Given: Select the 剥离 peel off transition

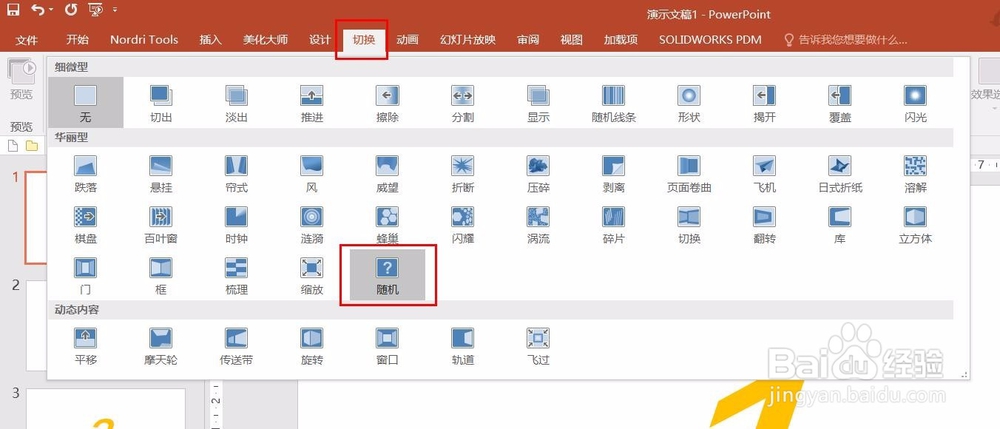Looking at the screenshot, I should click(x=614, y=173).
